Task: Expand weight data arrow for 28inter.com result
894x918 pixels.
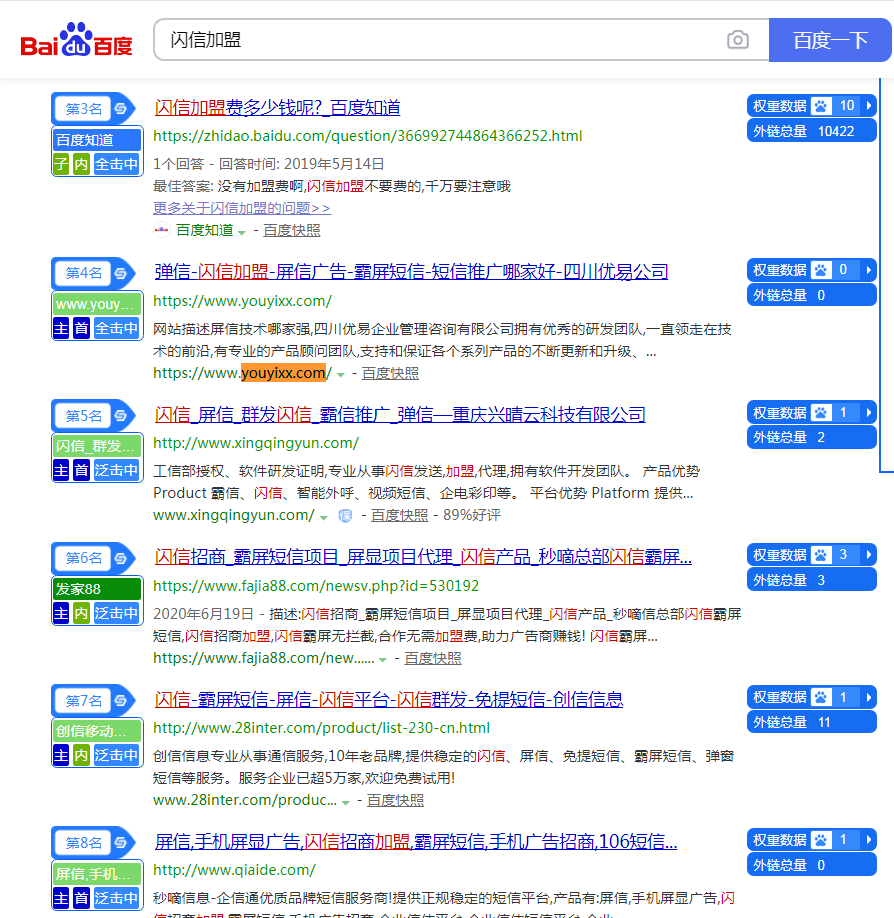Action: coord(869,697)
